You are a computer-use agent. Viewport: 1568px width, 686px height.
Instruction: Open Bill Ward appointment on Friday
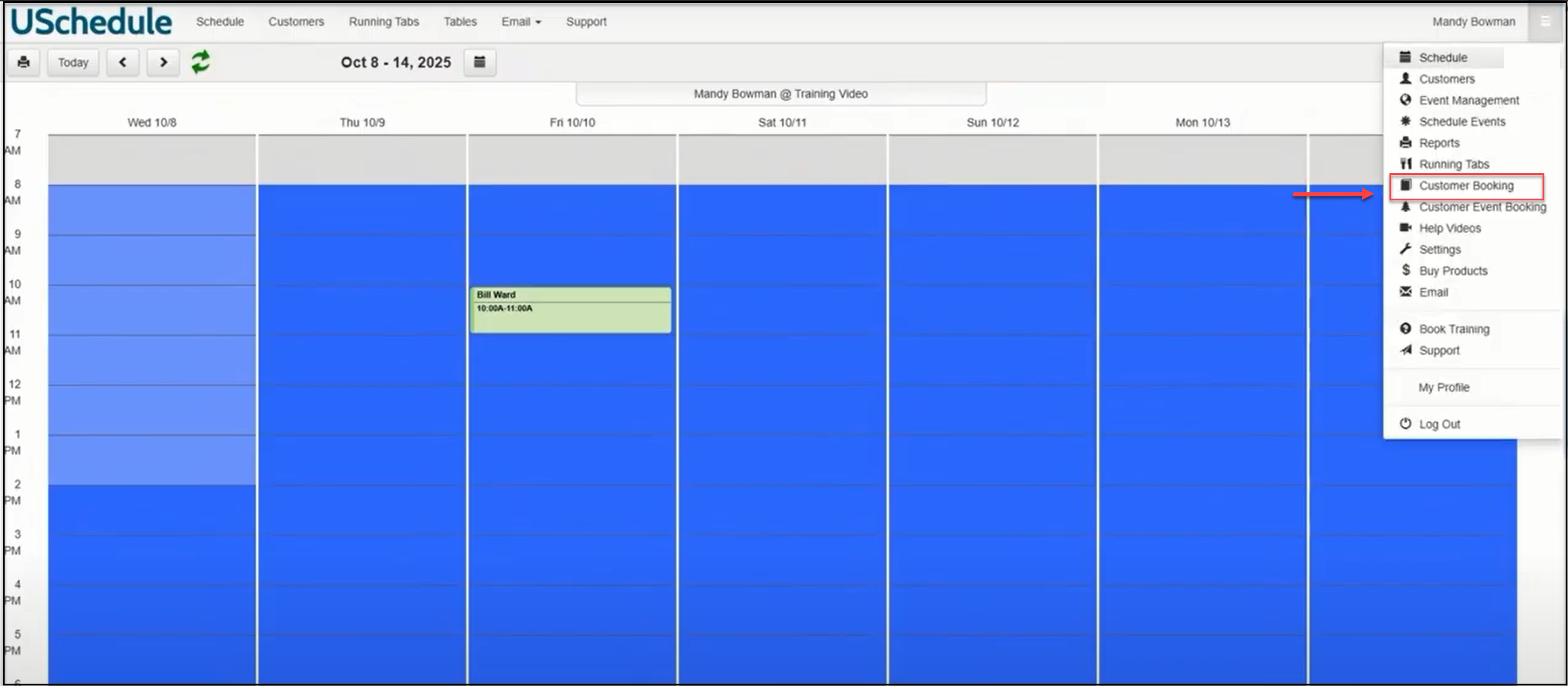click(x=570, y=310)
